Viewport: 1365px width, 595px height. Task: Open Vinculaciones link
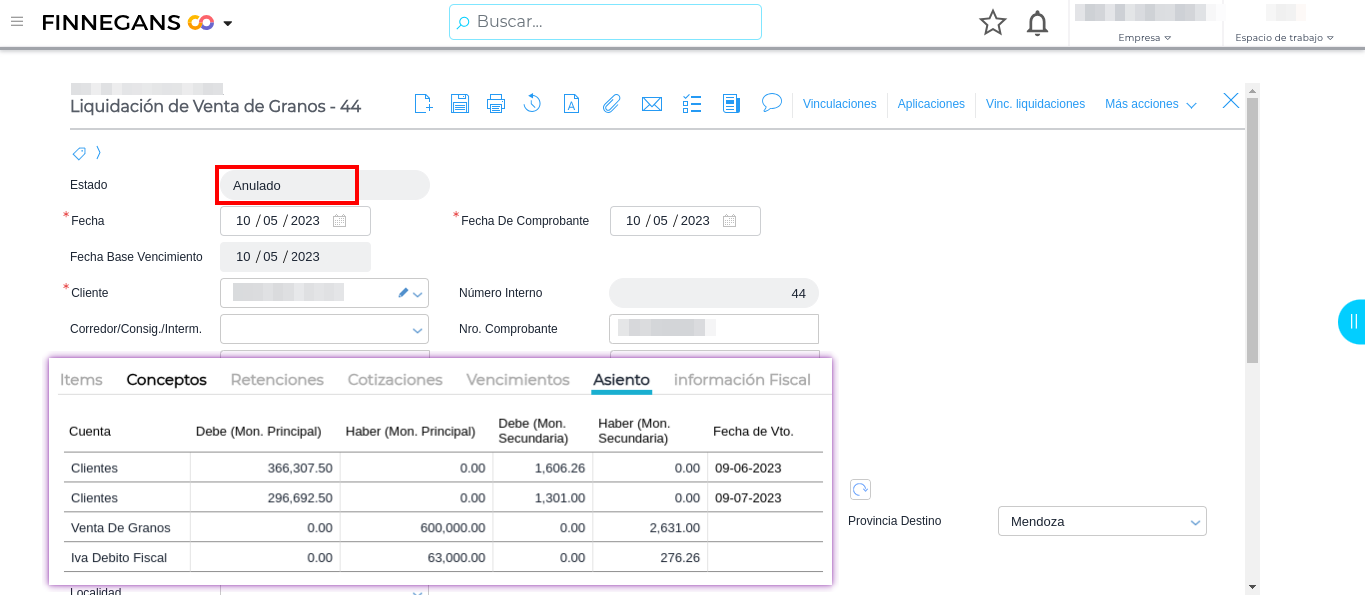coord(839,104)
